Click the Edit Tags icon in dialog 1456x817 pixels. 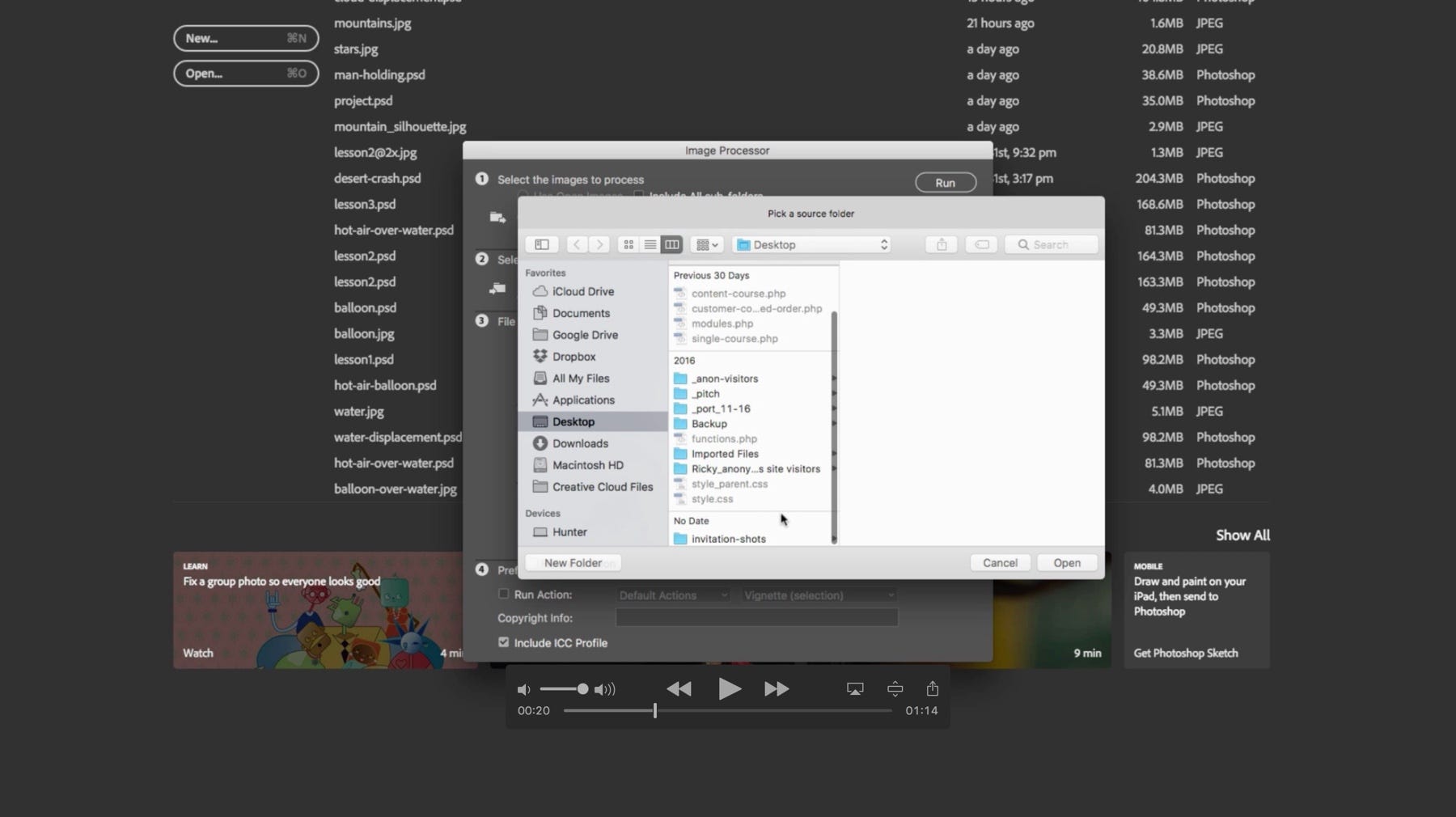click(x=981, y=244)
